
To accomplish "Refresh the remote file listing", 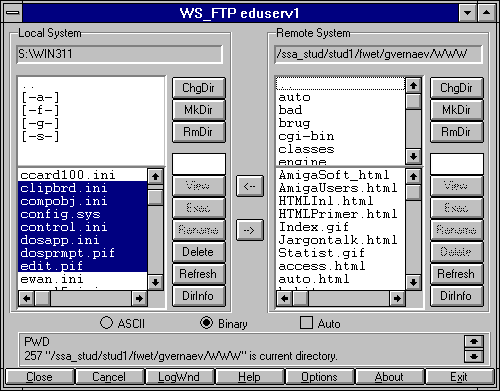I will [x=457, y=274].
